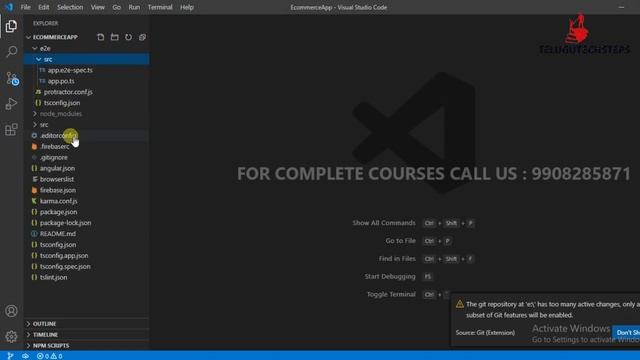The height and width of the screenshot is (360, 640).
Task: Click Go to File shortcut text
Action: [x=400, y=241]
